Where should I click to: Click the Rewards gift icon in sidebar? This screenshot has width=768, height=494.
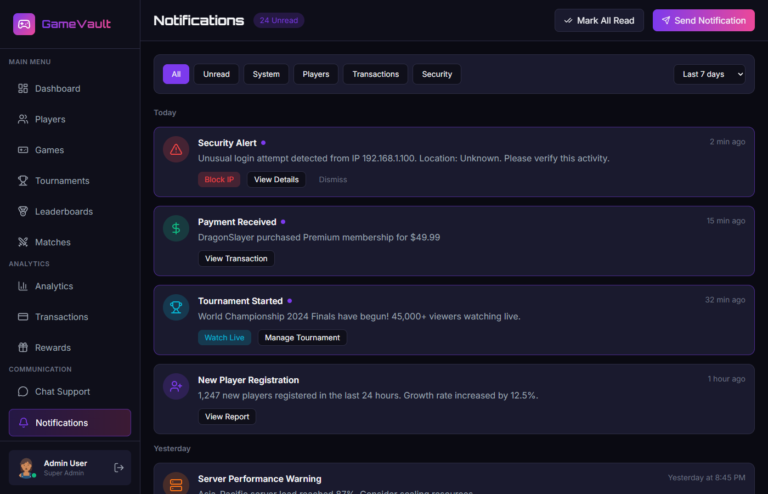click(x=23, y=348)
